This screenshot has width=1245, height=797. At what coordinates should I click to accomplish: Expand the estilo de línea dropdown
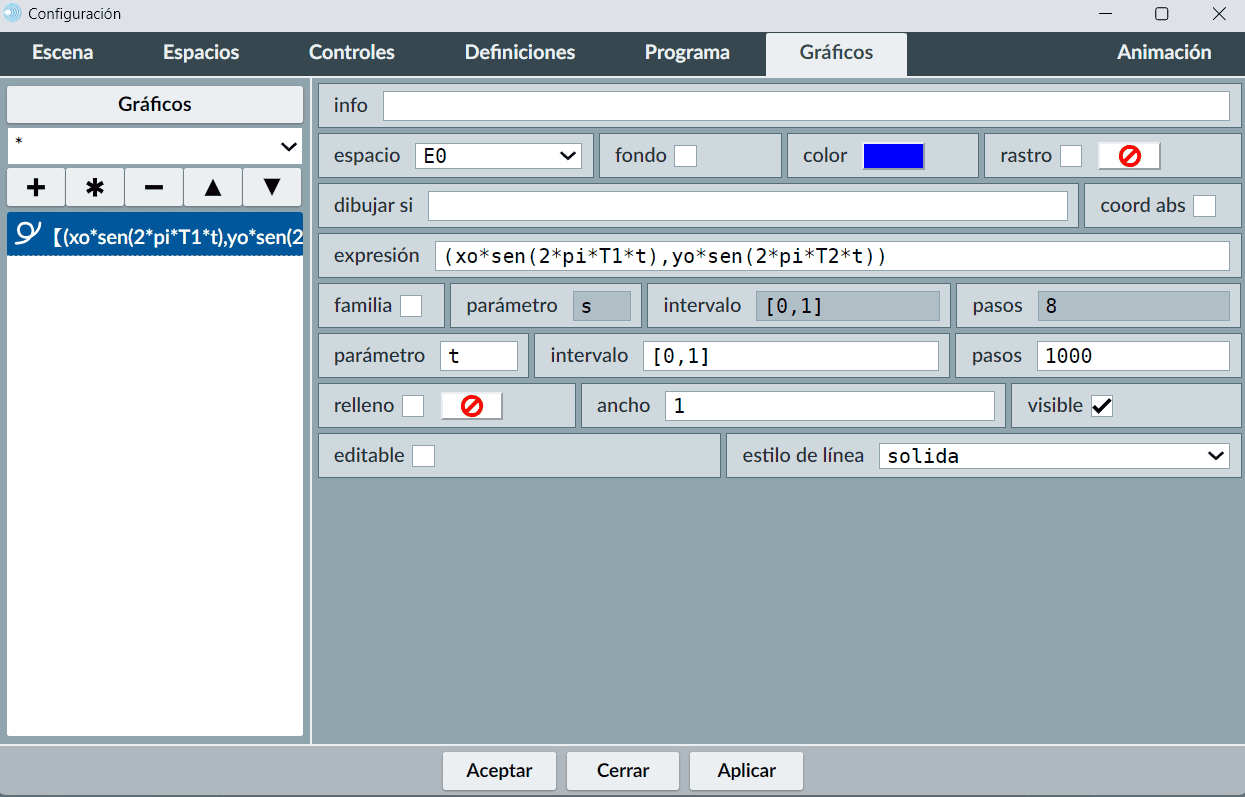[x=1054, y=456]
